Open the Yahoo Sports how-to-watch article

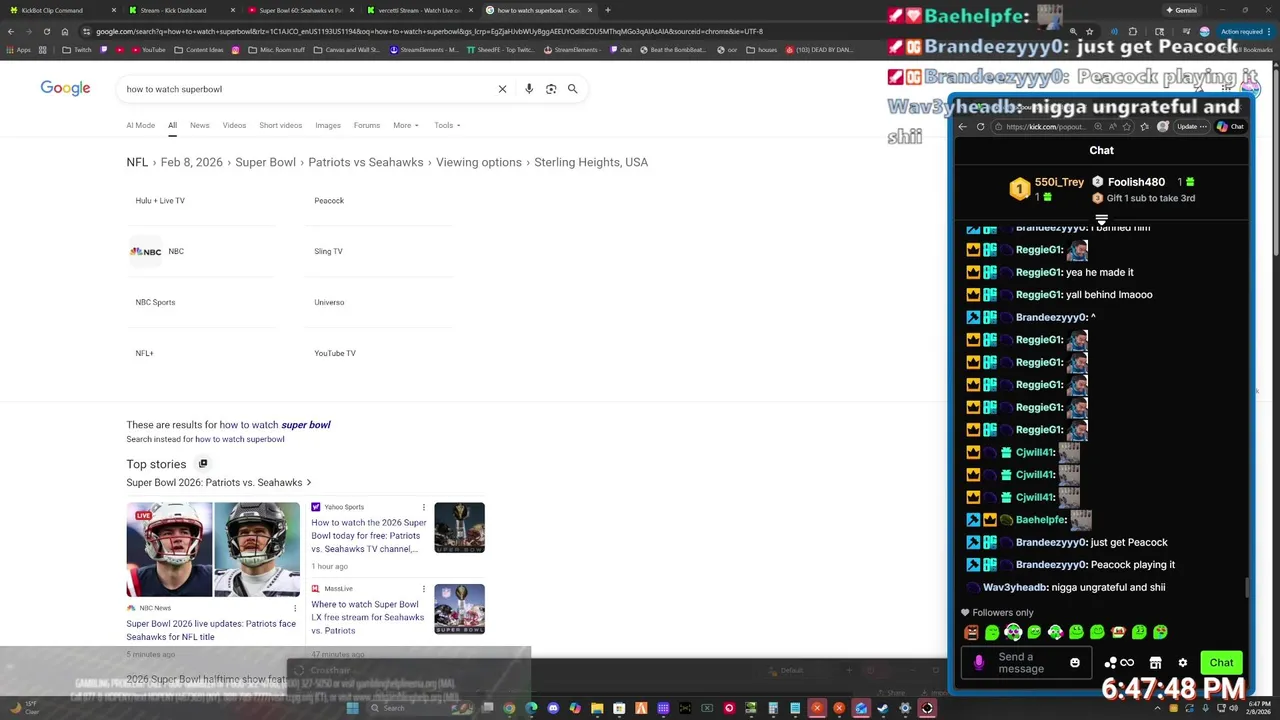click(x=368, y=536)
